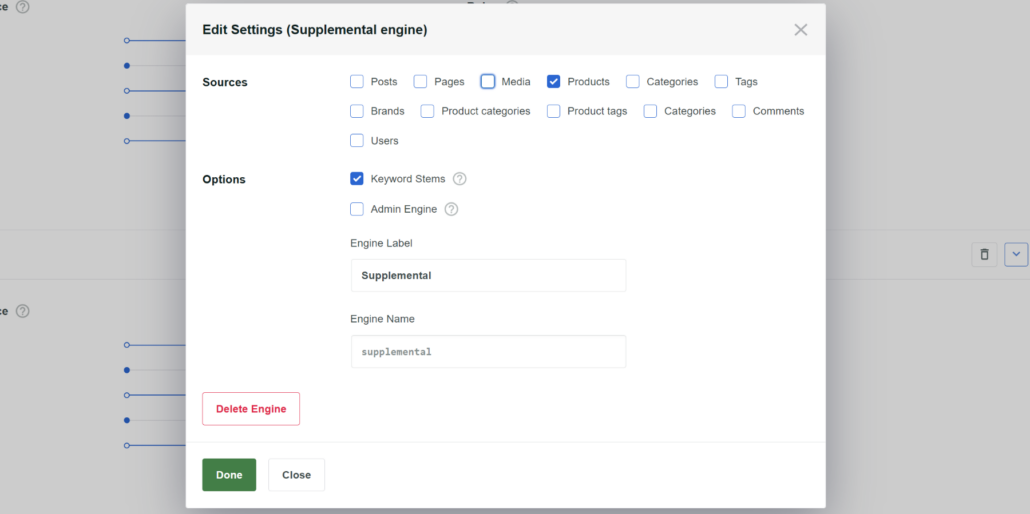Check the Categories box beside Comments

click(650, 111)
